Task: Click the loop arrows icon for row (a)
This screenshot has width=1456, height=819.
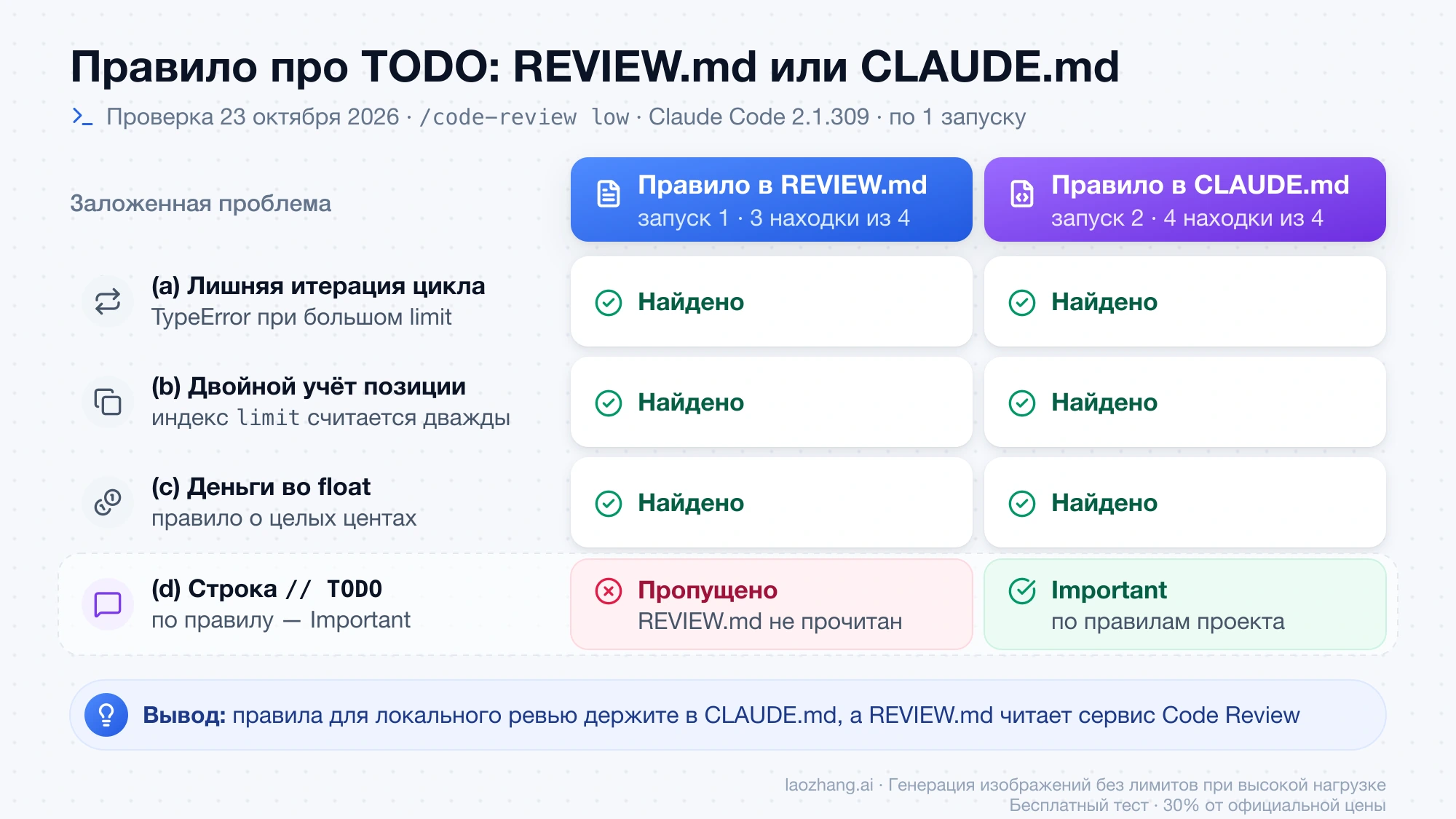Action: pos(108,301)
